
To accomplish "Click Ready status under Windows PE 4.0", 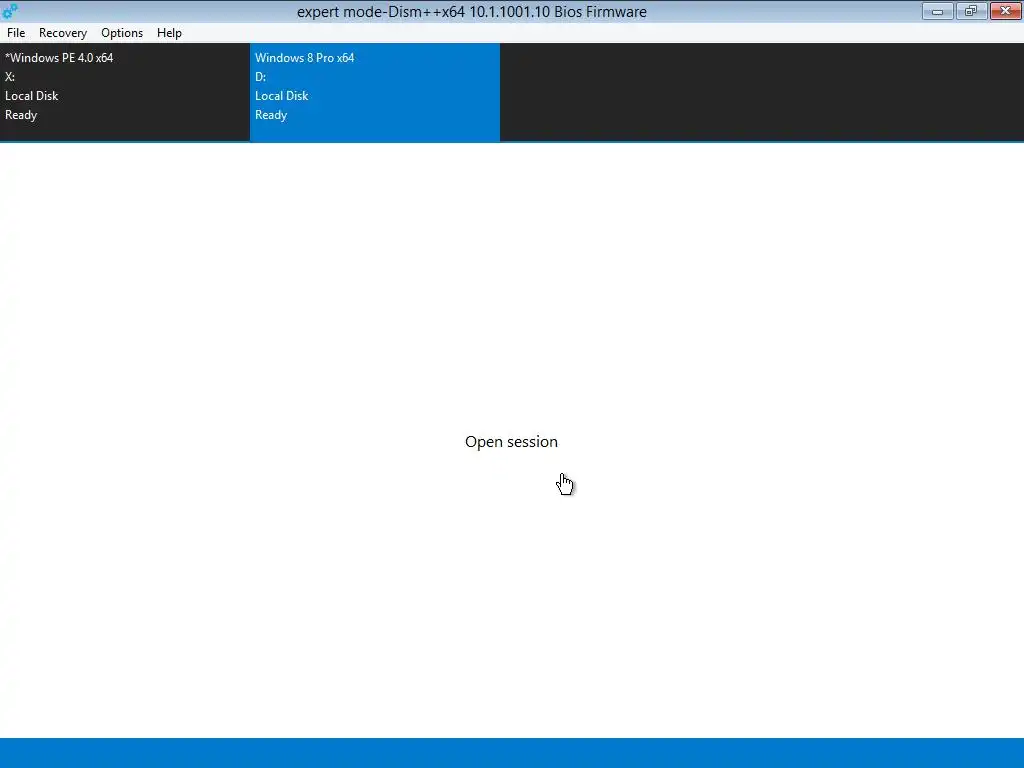I will pos(21,115).
